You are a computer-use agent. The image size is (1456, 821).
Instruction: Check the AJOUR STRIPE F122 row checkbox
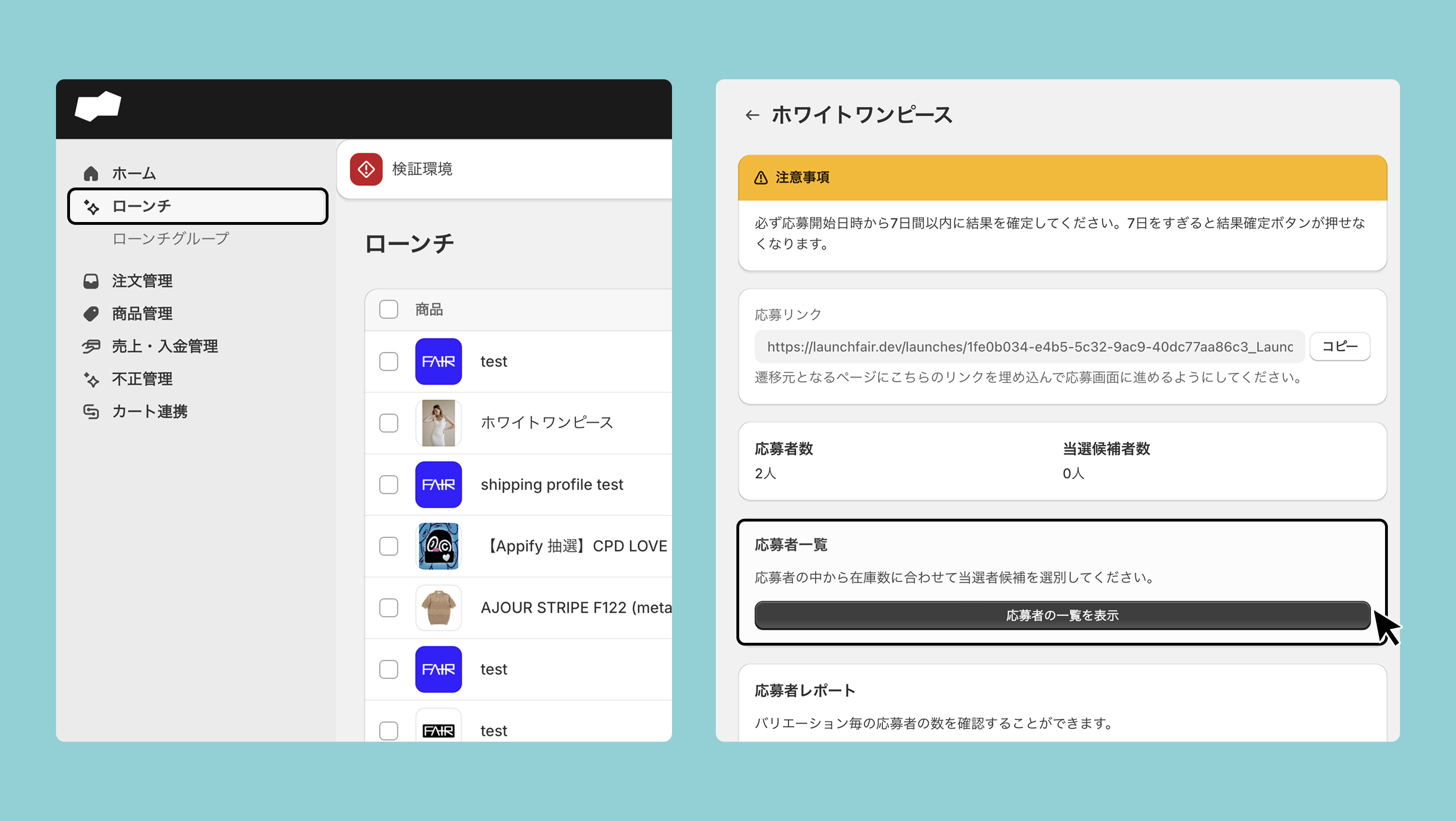(389, 608)
